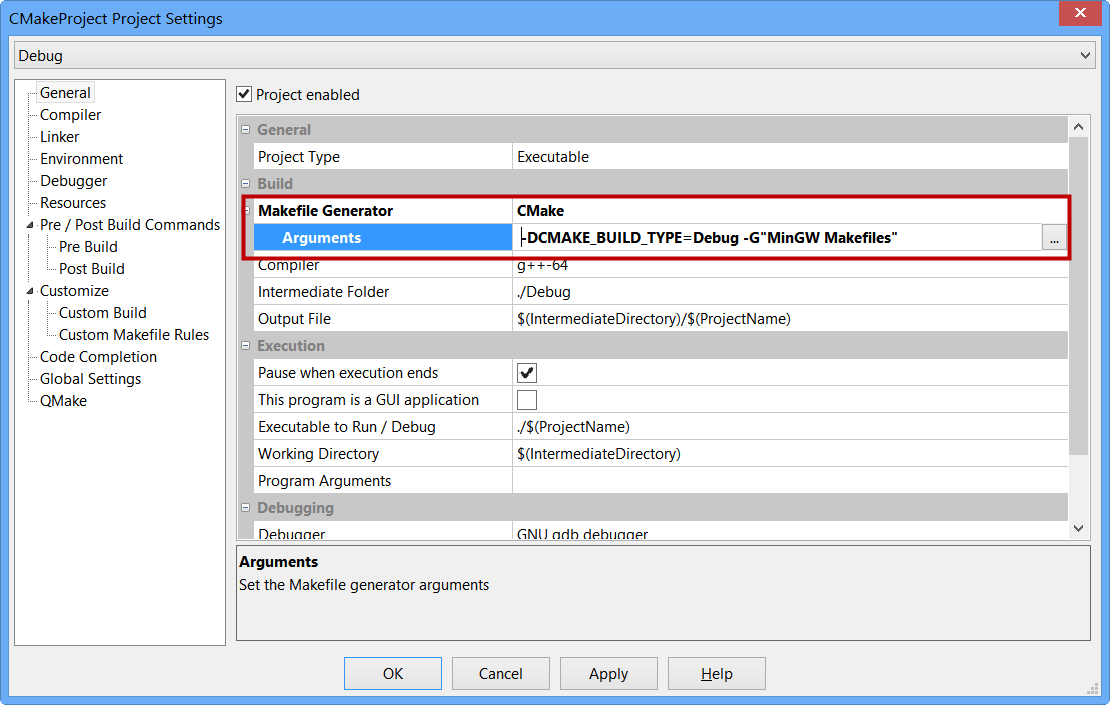This screenshot has width=1110, height=705.
Task: Open Debugger settings in the tree
Action: tap(74, 180)
